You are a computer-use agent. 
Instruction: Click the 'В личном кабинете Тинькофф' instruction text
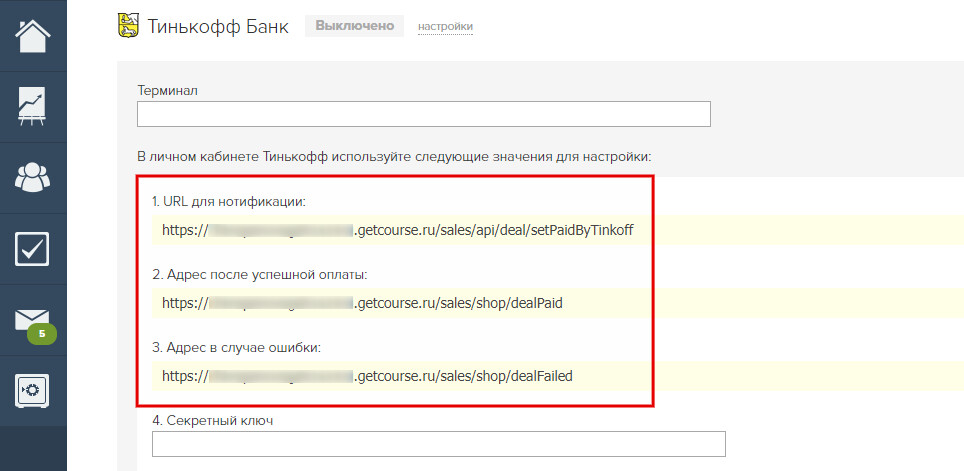pos(393,156)
